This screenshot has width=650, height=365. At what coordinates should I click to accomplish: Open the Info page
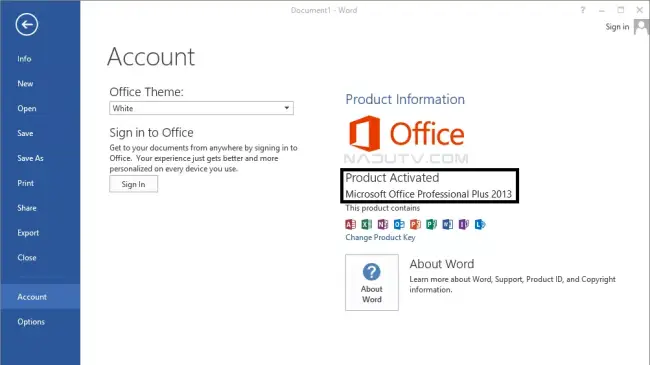pyautogui.click(x=24, y=59)
